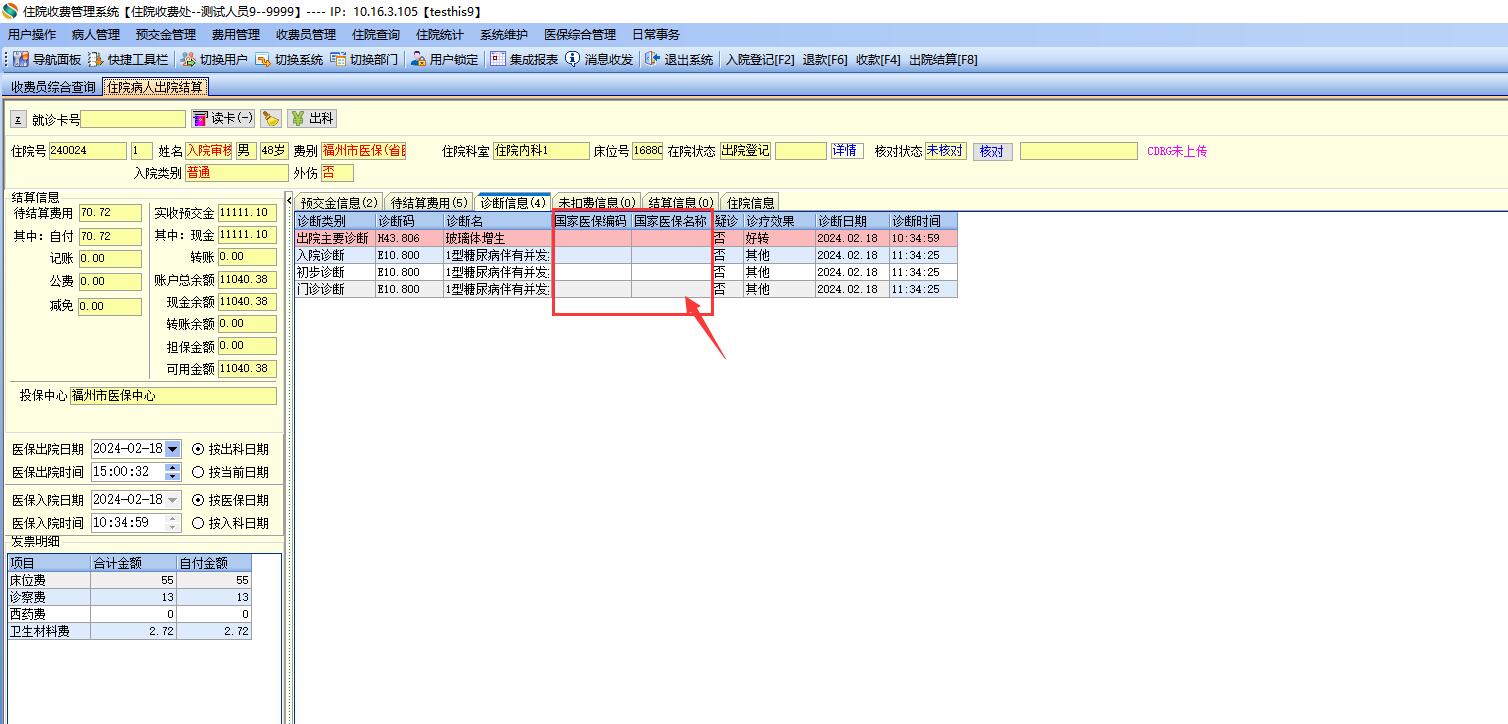
Task: Click into the 就诊卡号 input field
Action: pyautogui.click(x=133, y=119)
